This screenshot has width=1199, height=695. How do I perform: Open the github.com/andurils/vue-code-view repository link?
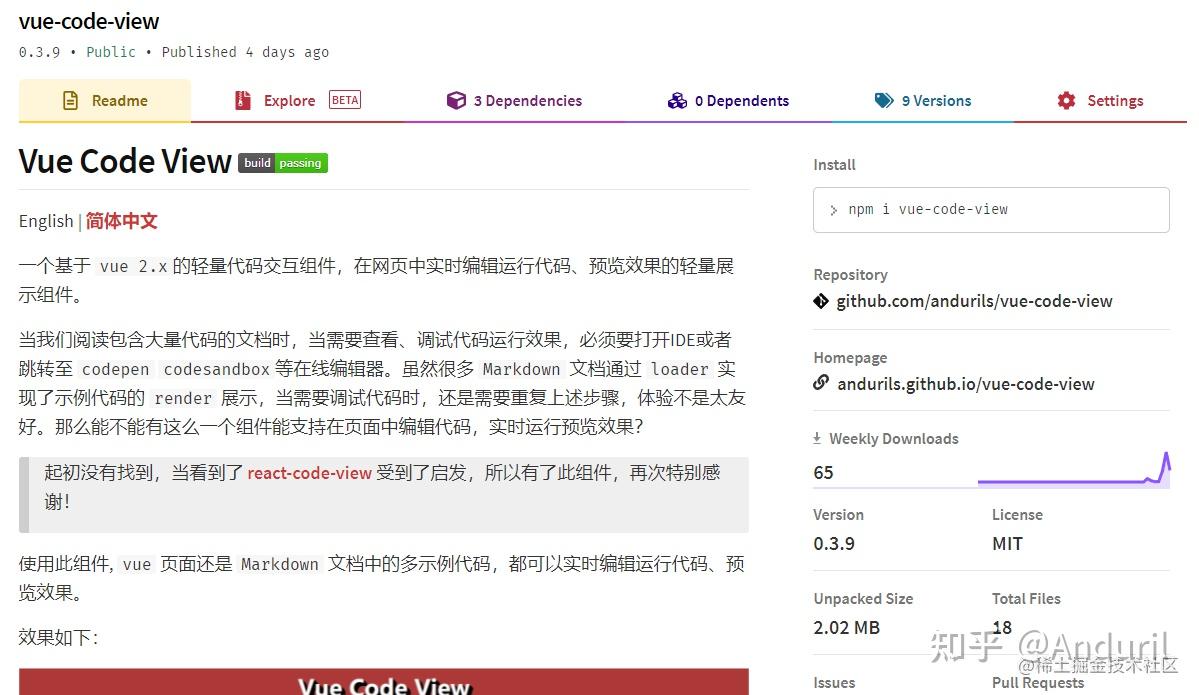pos(975,300)
